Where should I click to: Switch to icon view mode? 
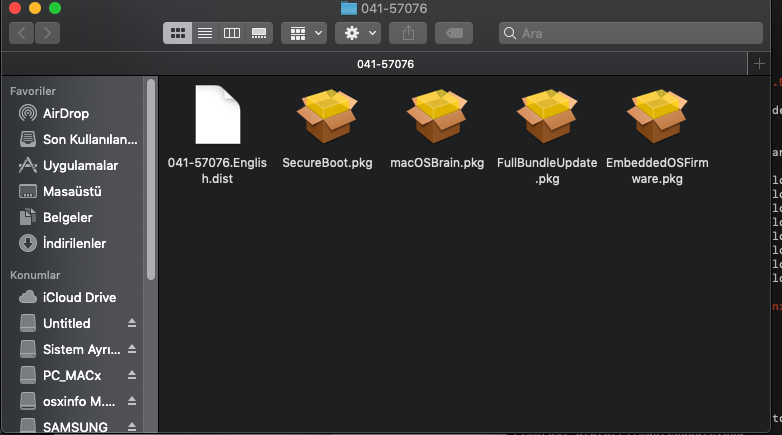(178, 33)
